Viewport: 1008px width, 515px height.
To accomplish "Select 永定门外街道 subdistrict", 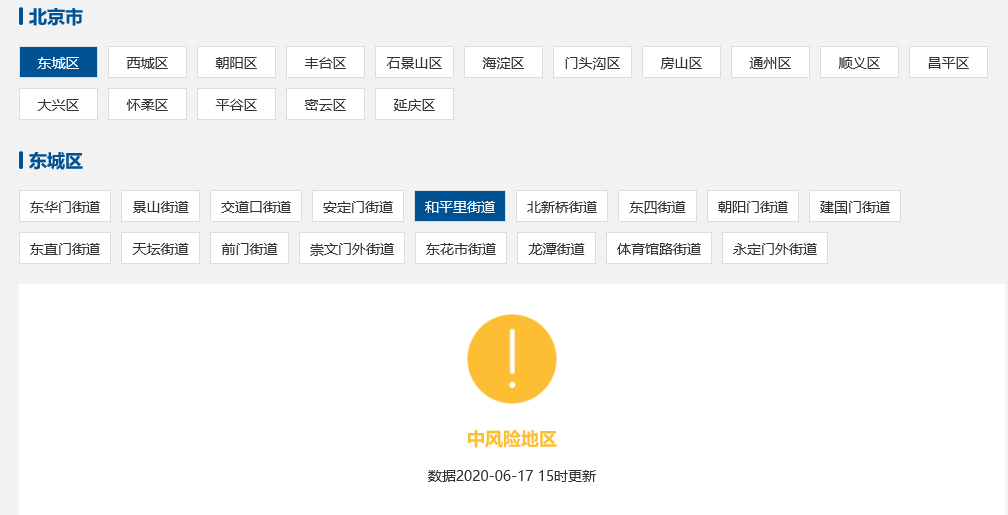I will (x=775, y=248).
